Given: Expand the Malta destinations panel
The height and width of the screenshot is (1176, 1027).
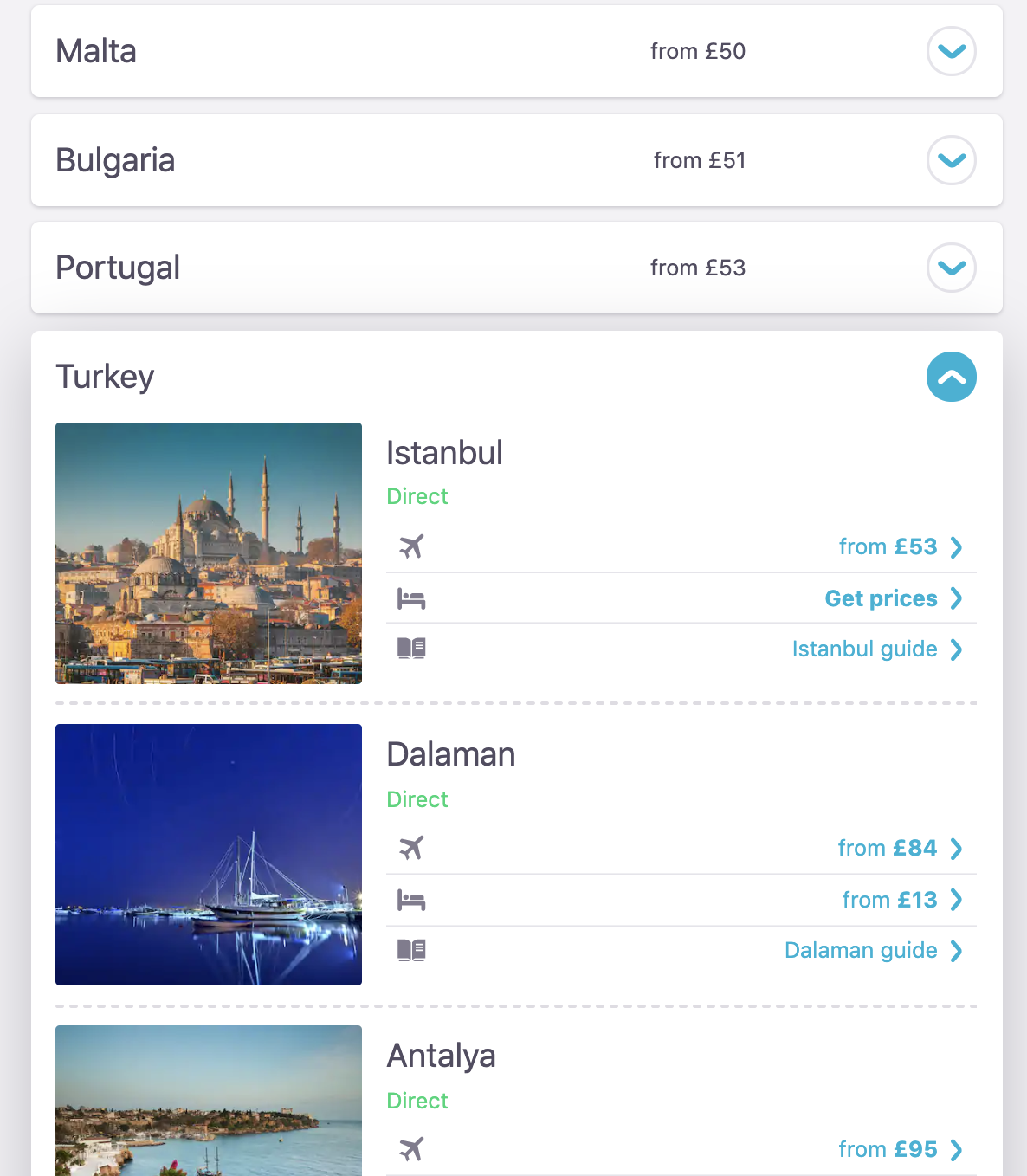Looking at the screenshot, I should pos(951,51).
